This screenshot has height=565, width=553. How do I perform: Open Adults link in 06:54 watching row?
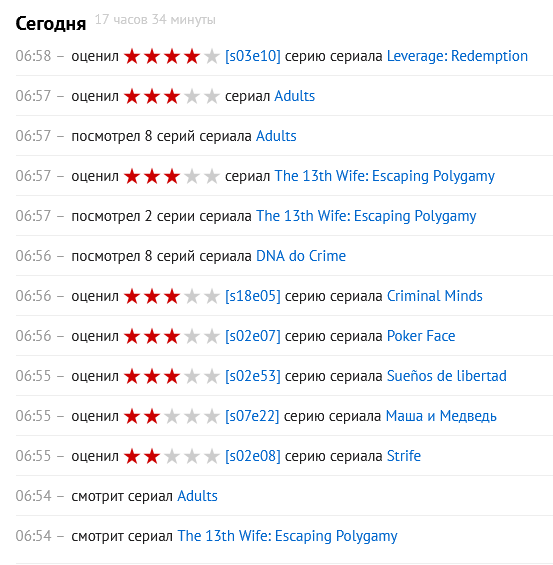197,496
